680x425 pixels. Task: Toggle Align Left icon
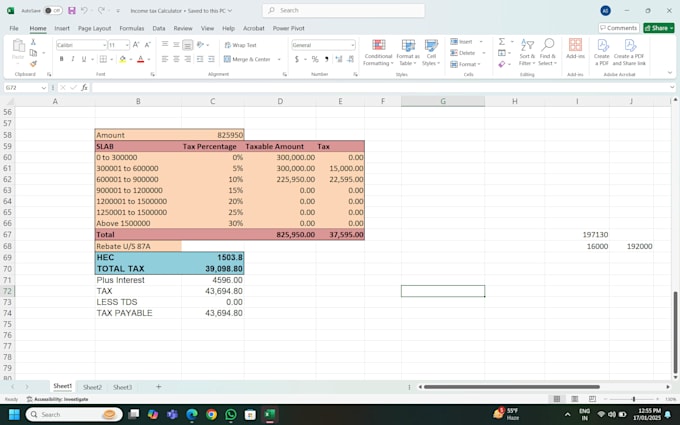point(165,59)
